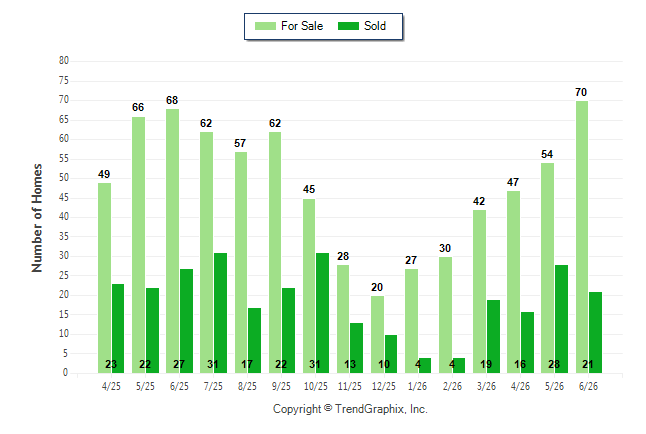
Task: Click the Number of Homes axis title
Action: 37,218
